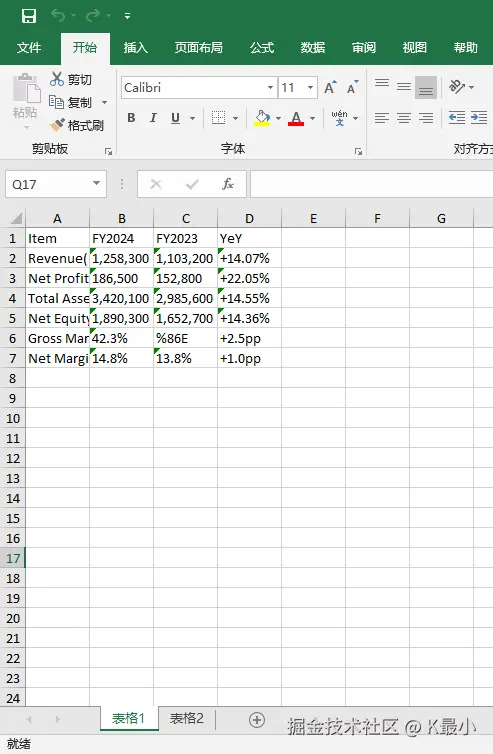Select row 17 header
Viewport: 493px width, 754px height.
tap(13, 558)
